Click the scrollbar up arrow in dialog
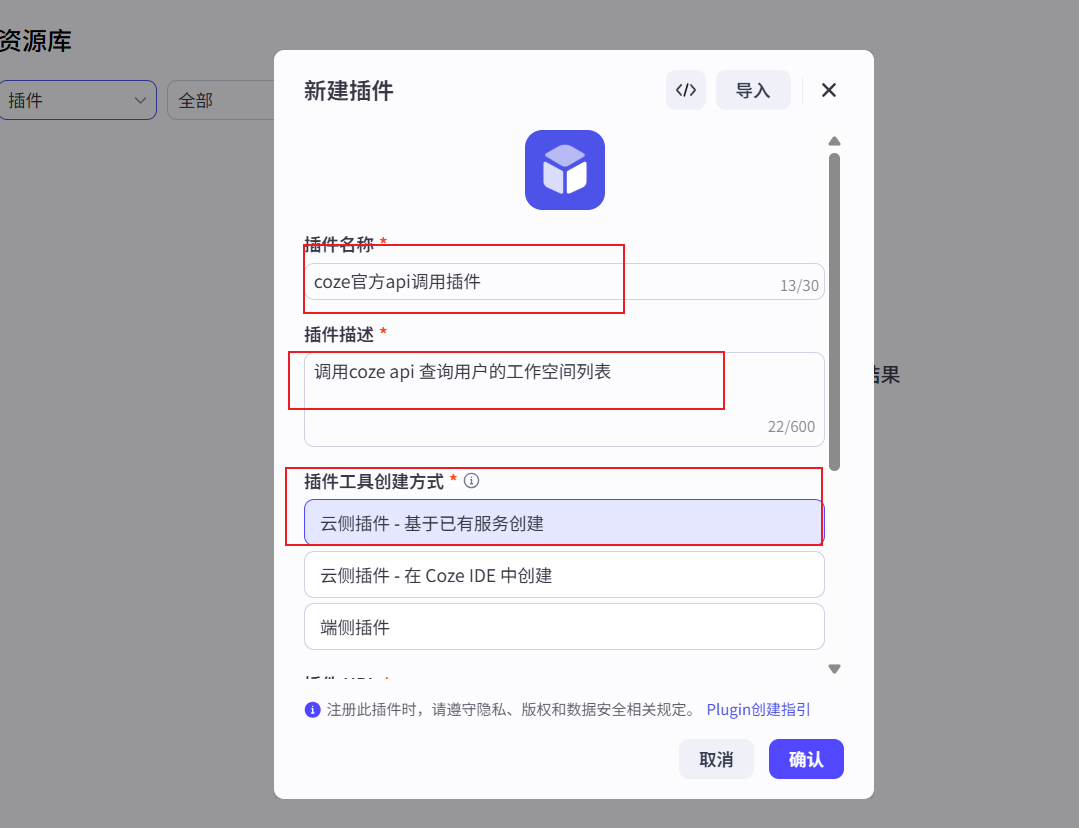The height and width of the screenshot is (828, 1079). tap(834, 141)
